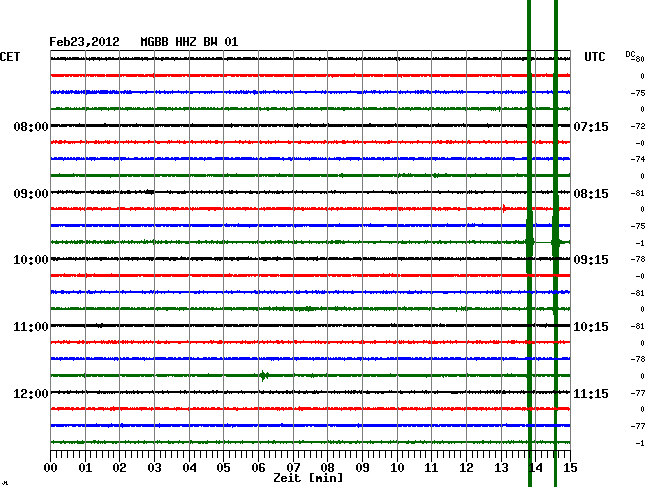Click the 09:15 UTC time label

(591, 260)
